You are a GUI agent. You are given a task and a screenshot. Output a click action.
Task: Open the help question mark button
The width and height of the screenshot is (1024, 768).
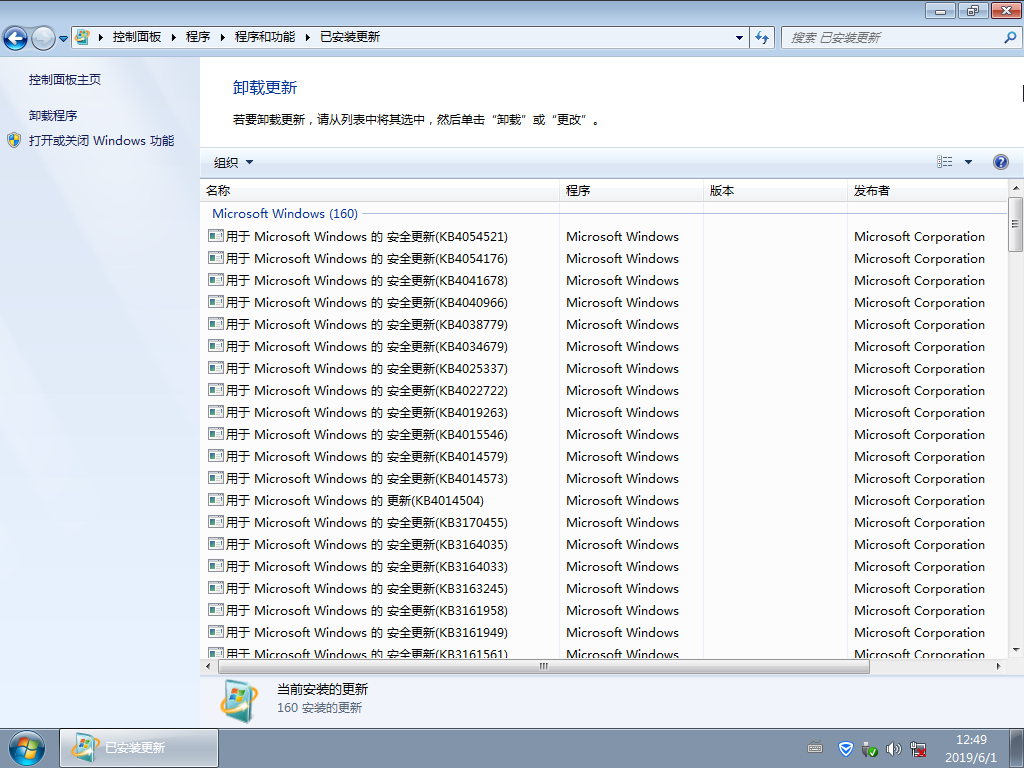tap(1000, 162)
